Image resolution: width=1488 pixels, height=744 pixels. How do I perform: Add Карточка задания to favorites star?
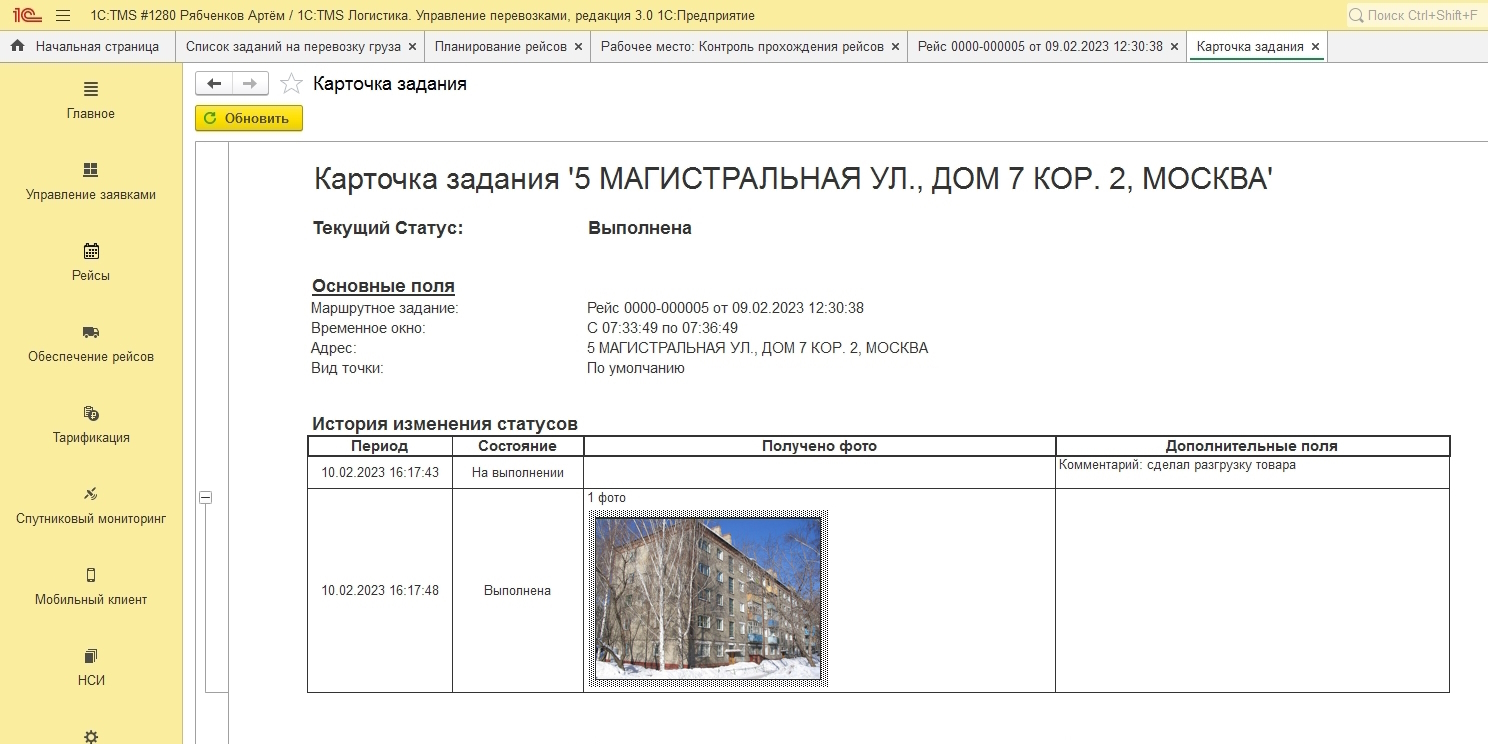pos(291,84)
